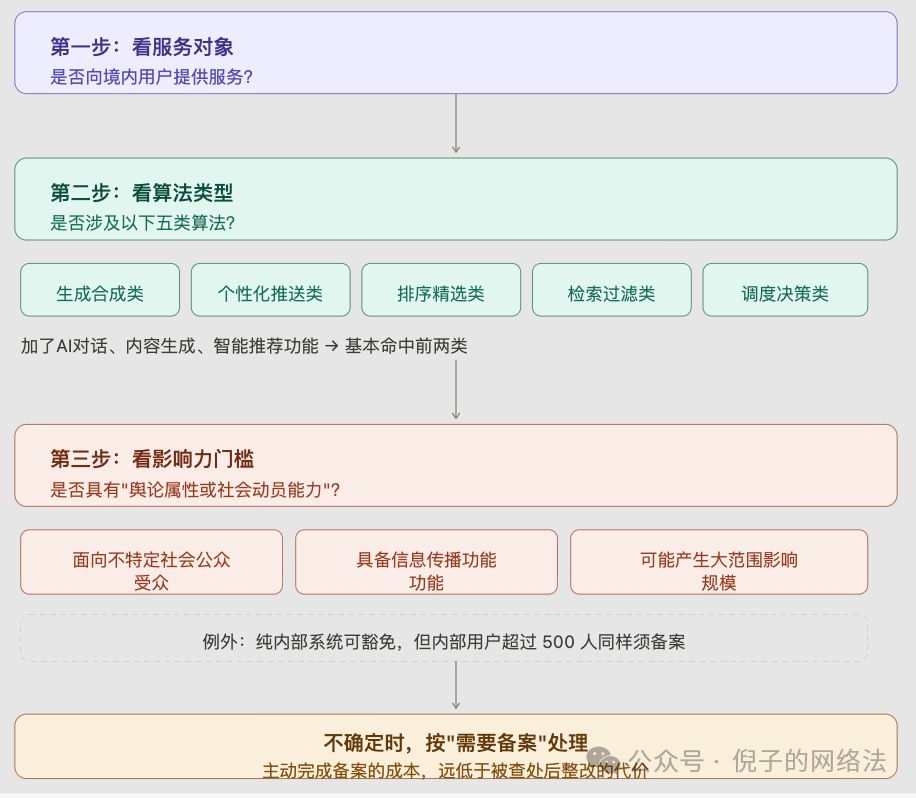Viewport: 916px width, 798px height.
Task: Click the 排序精选类 box
Action: (x=441, y=290)
